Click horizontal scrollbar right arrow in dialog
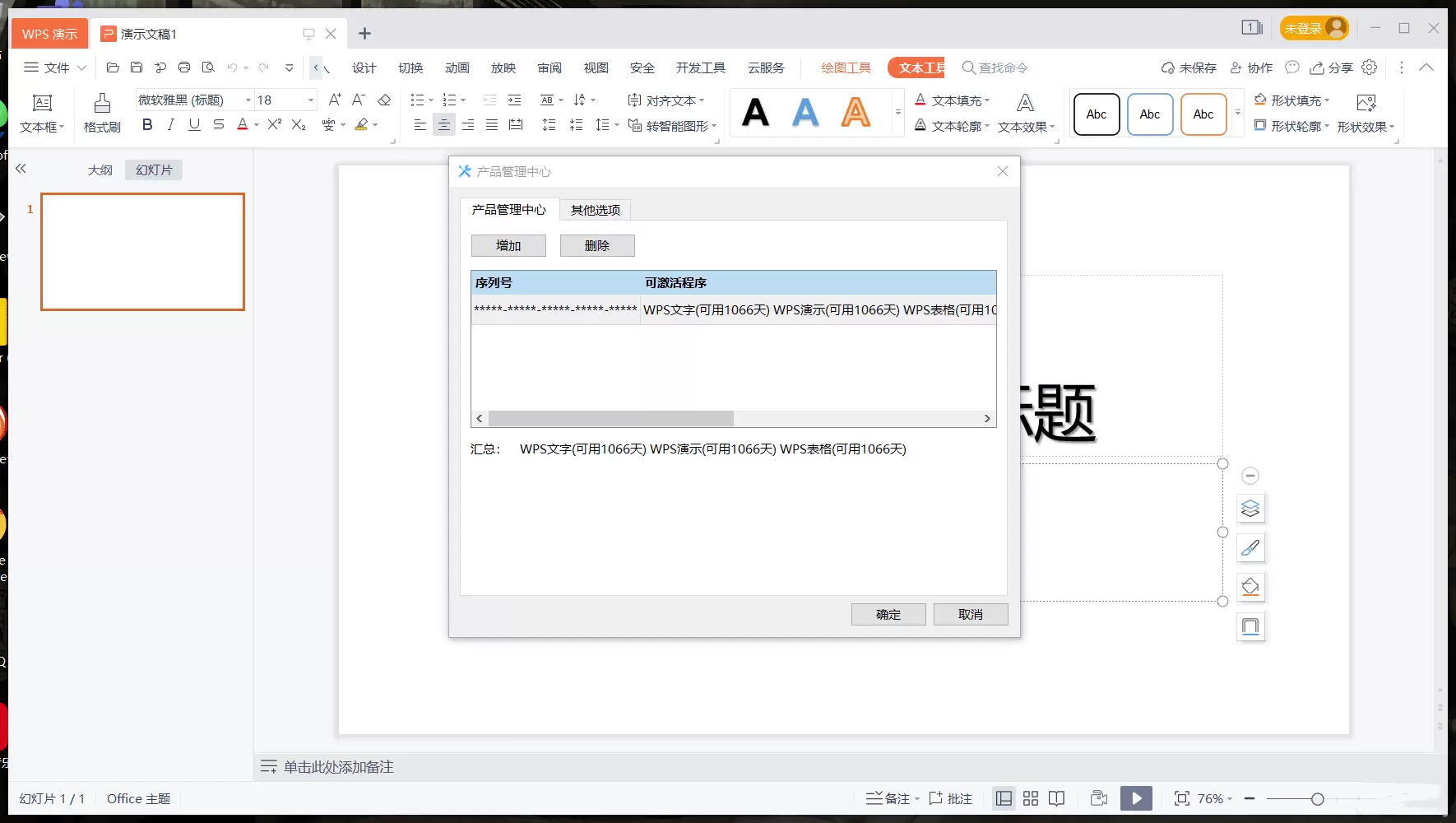Screen dimensions: 1456x823 click(987, 418)
